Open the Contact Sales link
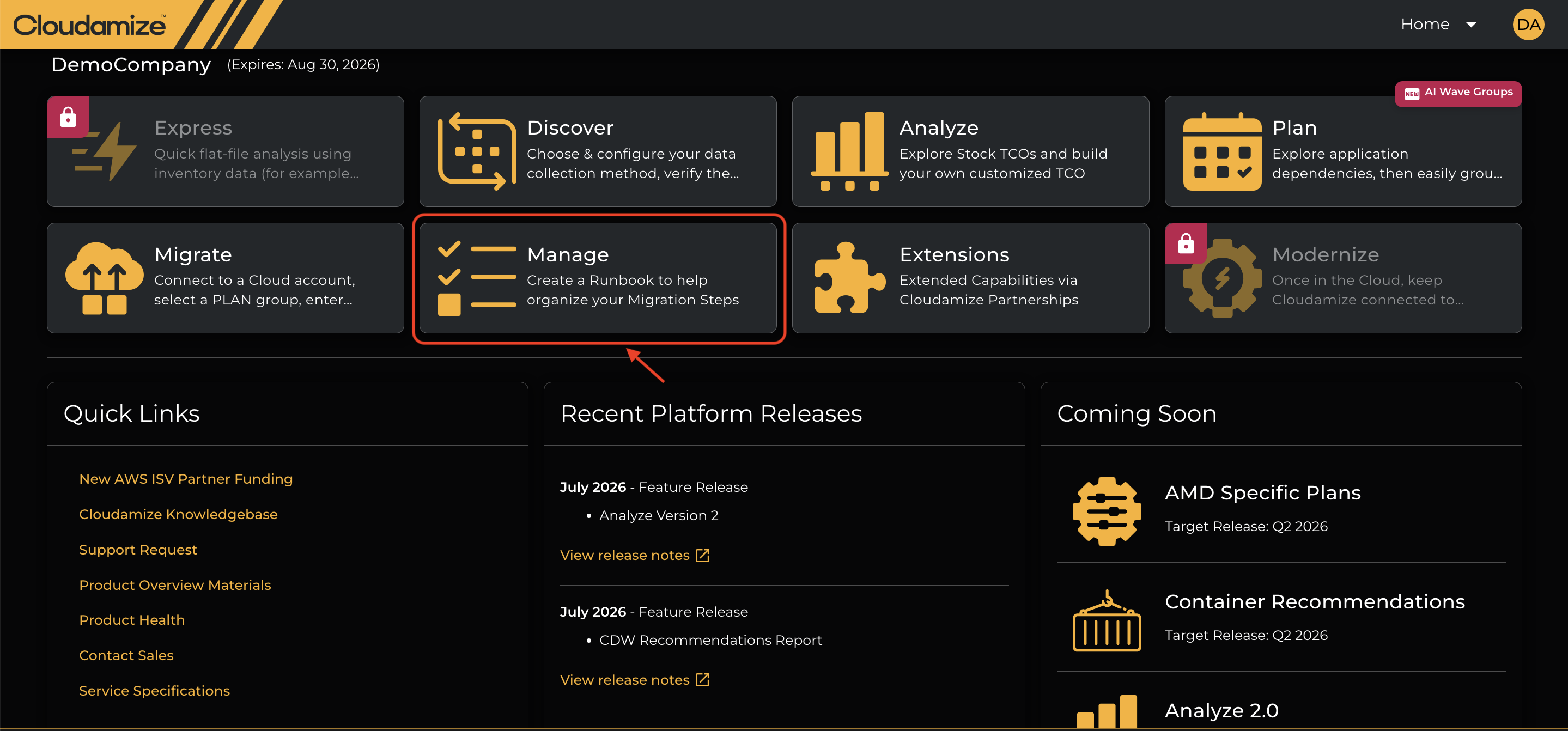 click(x=126, y=655)
